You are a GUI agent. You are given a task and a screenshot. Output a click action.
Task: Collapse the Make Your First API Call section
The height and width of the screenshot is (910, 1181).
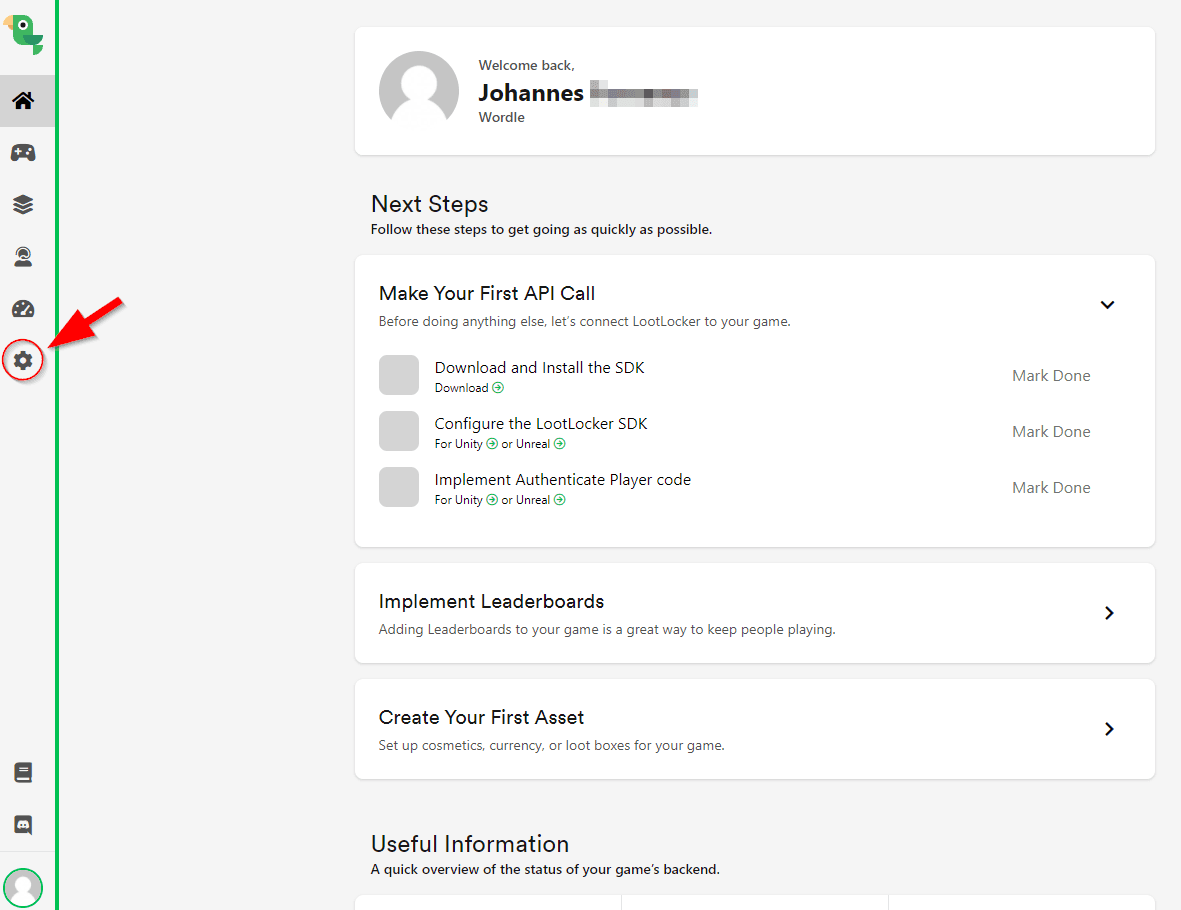click(x=1107, y=305)
